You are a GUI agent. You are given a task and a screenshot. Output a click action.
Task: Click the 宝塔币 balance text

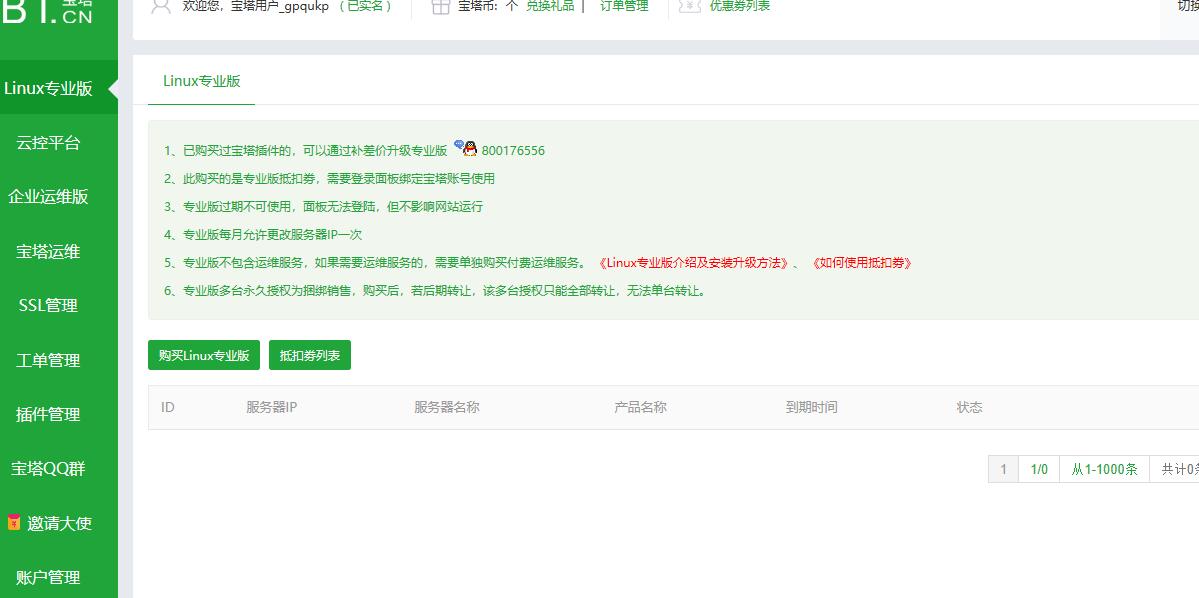[488, 6]
